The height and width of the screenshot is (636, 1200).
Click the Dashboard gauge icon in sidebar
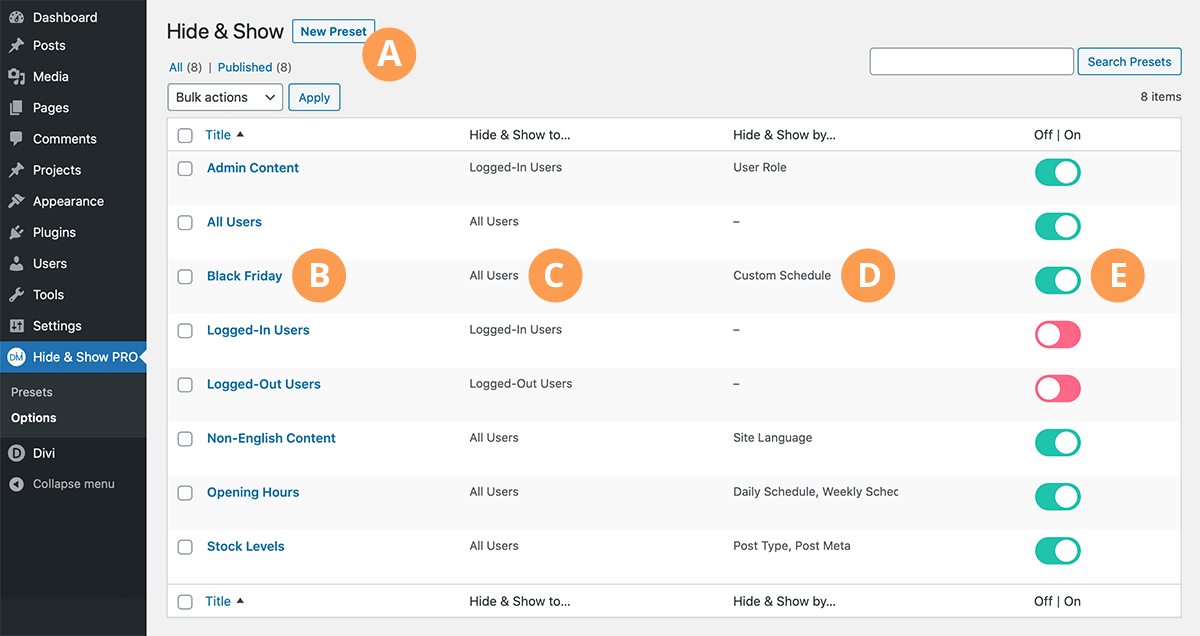pyautogui.click(x=16, y=17)
